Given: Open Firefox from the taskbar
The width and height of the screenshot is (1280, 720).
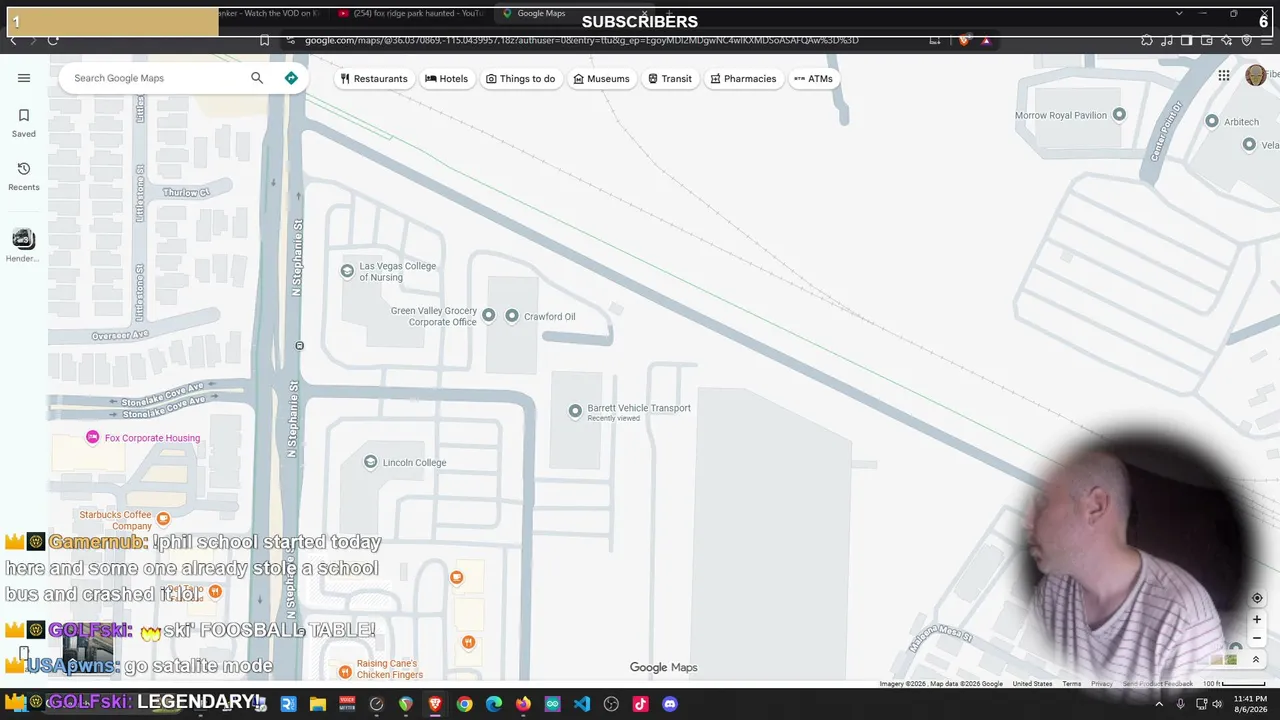Looking at the screenshot, I should point(523,704).
